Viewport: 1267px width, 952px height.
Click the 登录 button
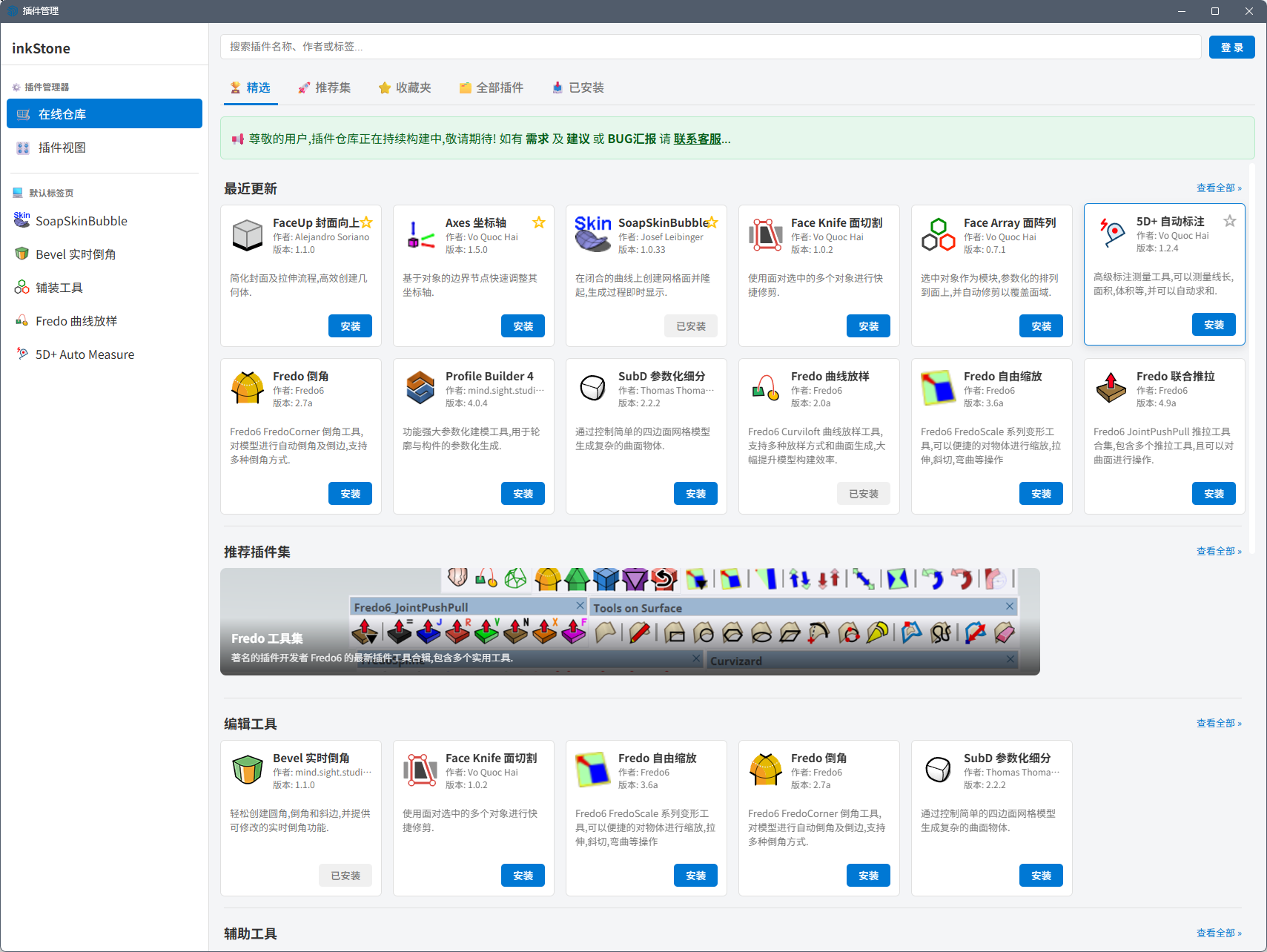pos(1231,46)
